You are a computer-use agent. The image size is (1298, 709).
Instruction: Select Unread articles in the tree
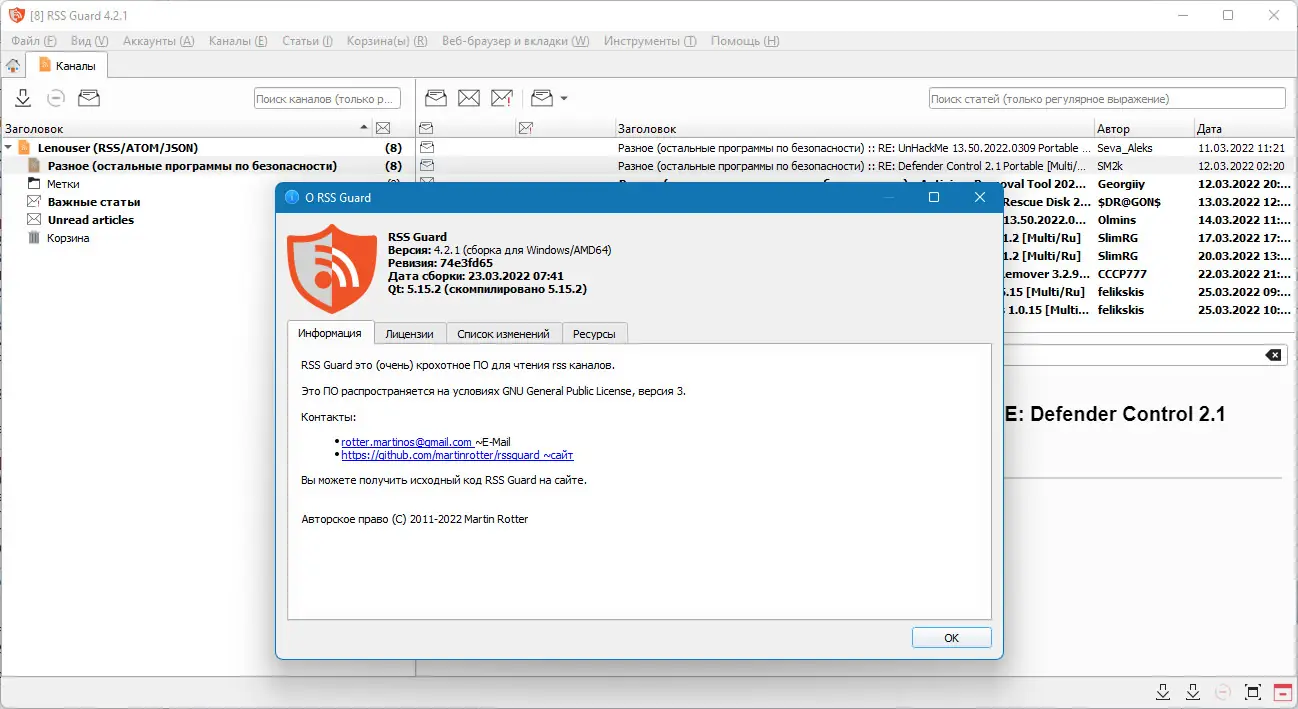91,220
